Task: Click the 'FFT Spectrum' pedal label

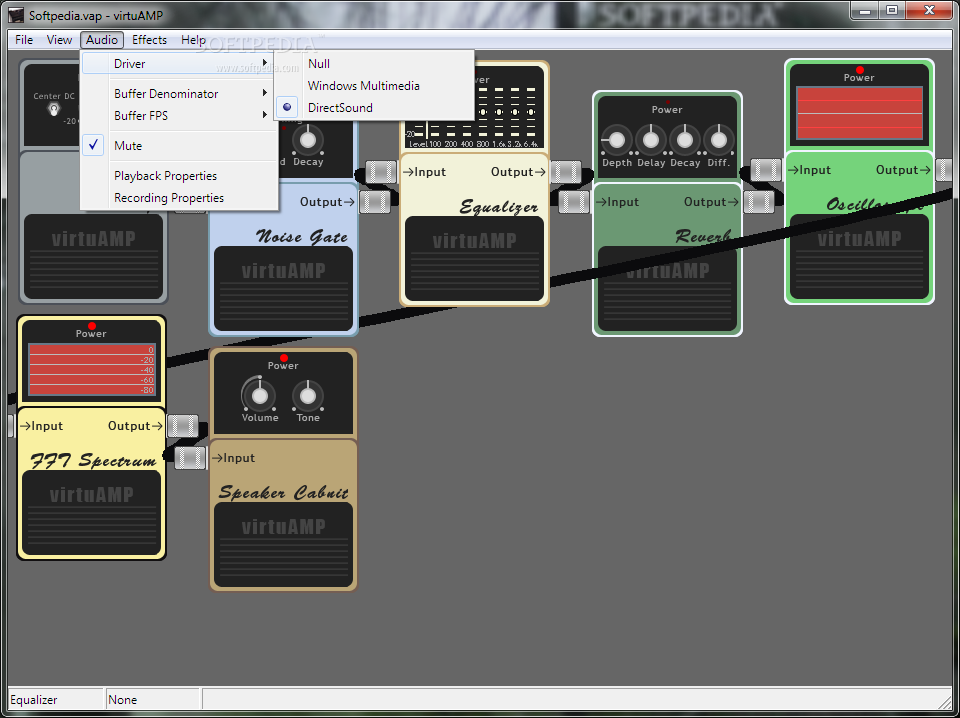Action: [x=93, y=460]
